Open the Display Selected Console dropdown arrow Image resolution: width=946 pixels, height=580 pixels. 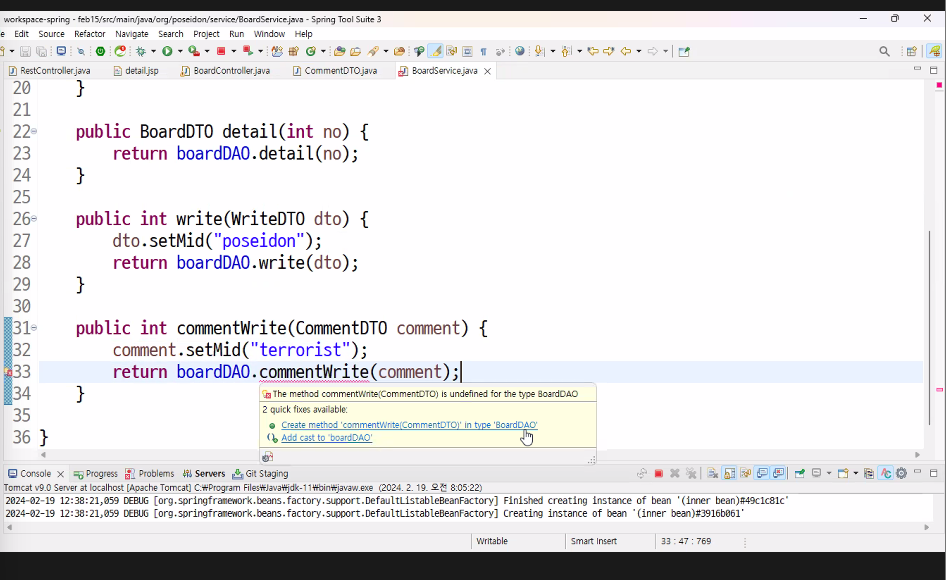point(829,473)
